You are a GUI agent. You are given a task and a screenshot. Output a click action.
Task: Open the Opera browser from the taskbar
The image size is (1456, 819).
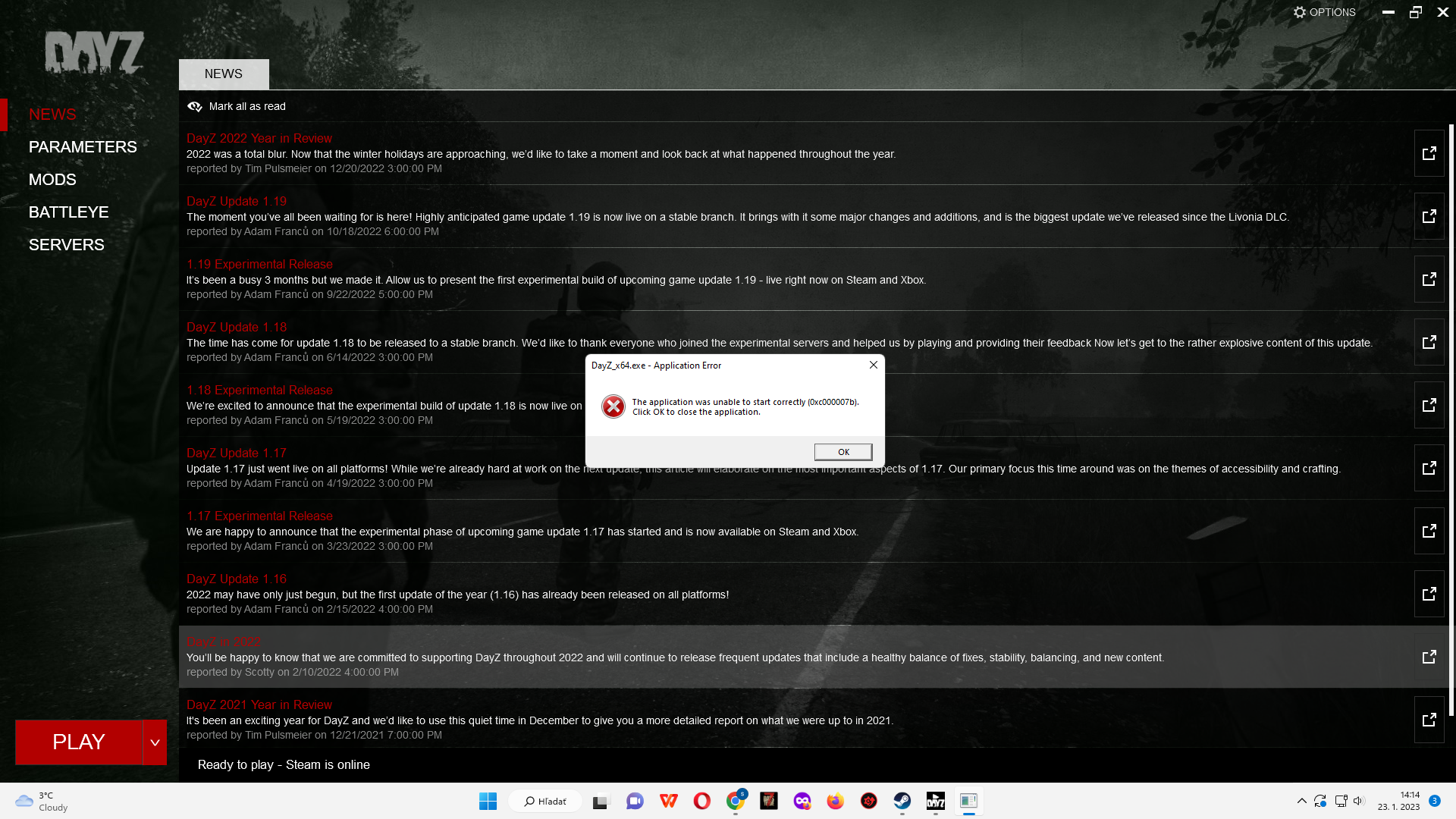(701, 801)
